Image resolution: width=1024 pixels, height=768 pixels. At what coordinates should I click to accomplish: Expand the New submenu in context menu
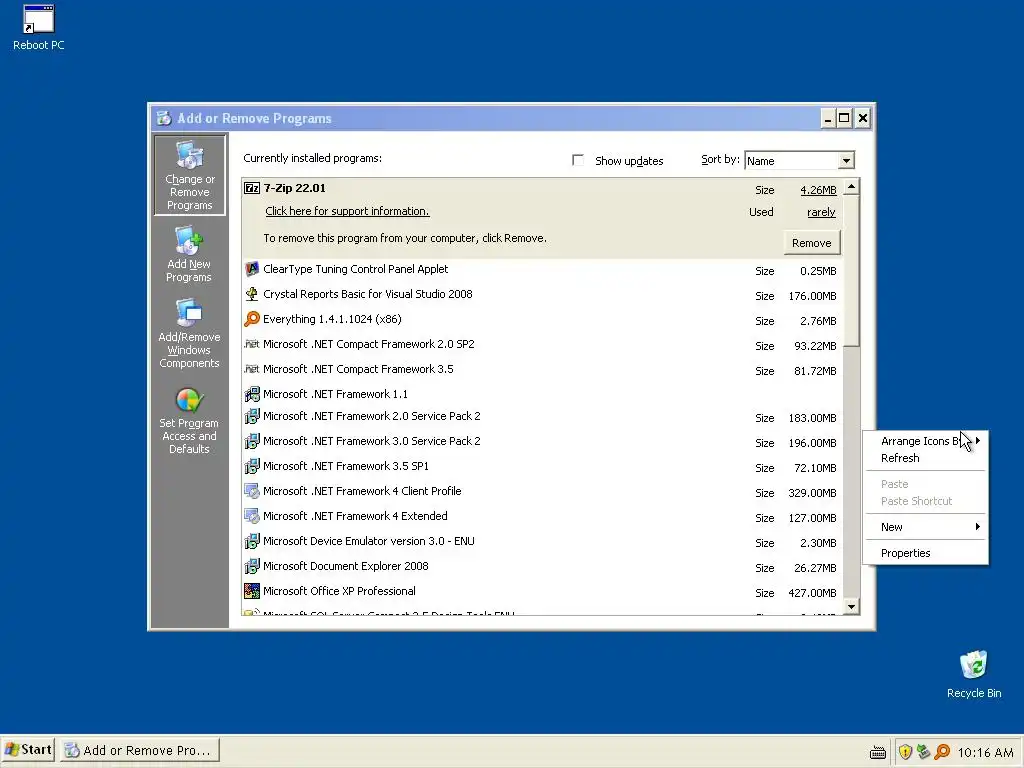[x=925, y=527]
